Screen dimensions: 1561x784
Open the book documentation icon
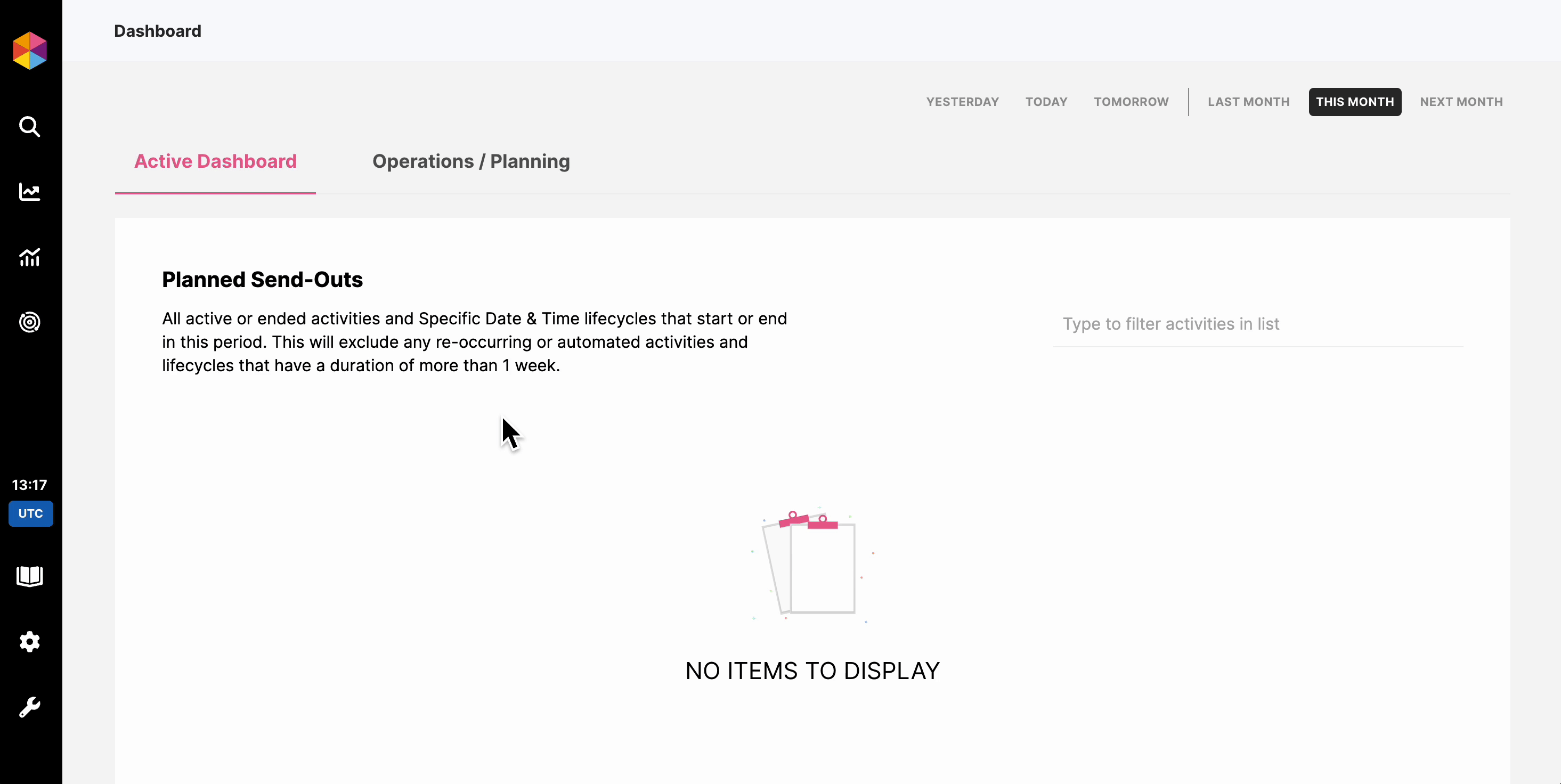click(30, 576)
